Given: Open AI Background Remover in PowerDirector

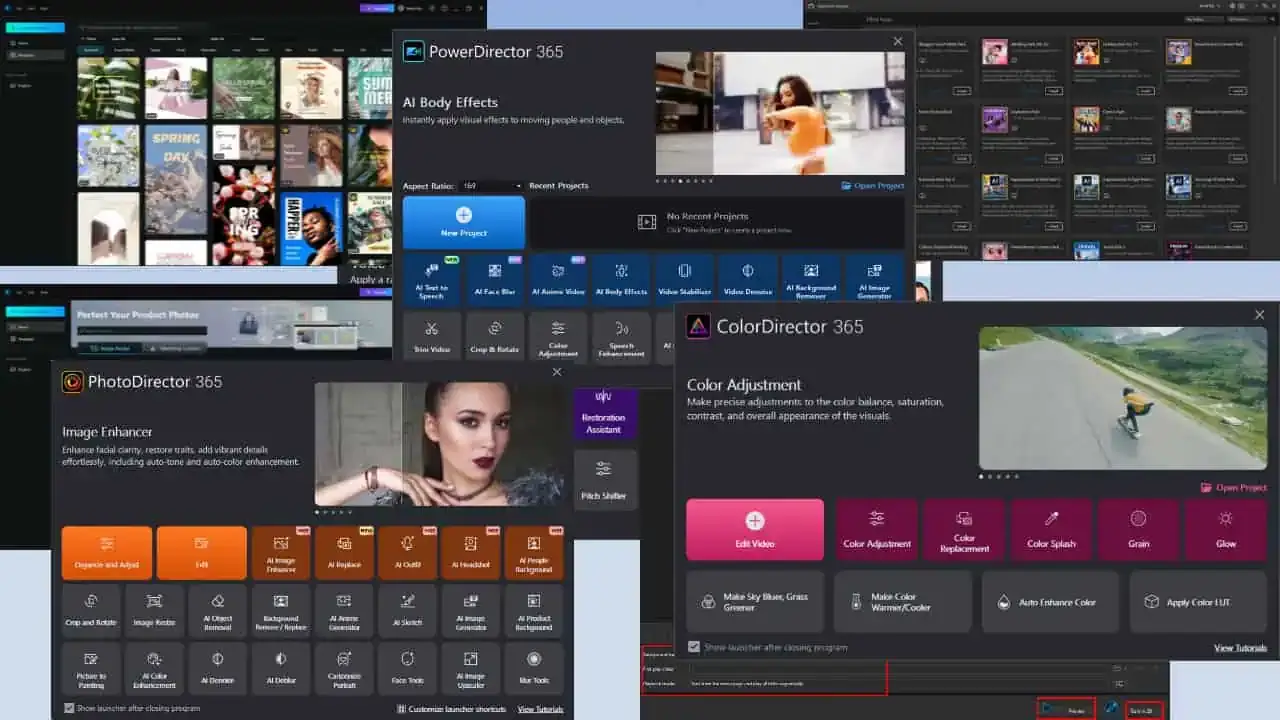Looking at the screenshot, I should point(811,279).
